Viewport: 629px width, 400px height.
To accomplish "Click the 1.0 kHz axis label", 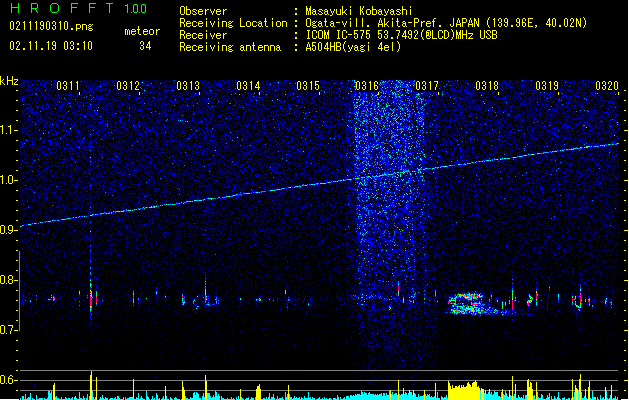I will 9,180.
